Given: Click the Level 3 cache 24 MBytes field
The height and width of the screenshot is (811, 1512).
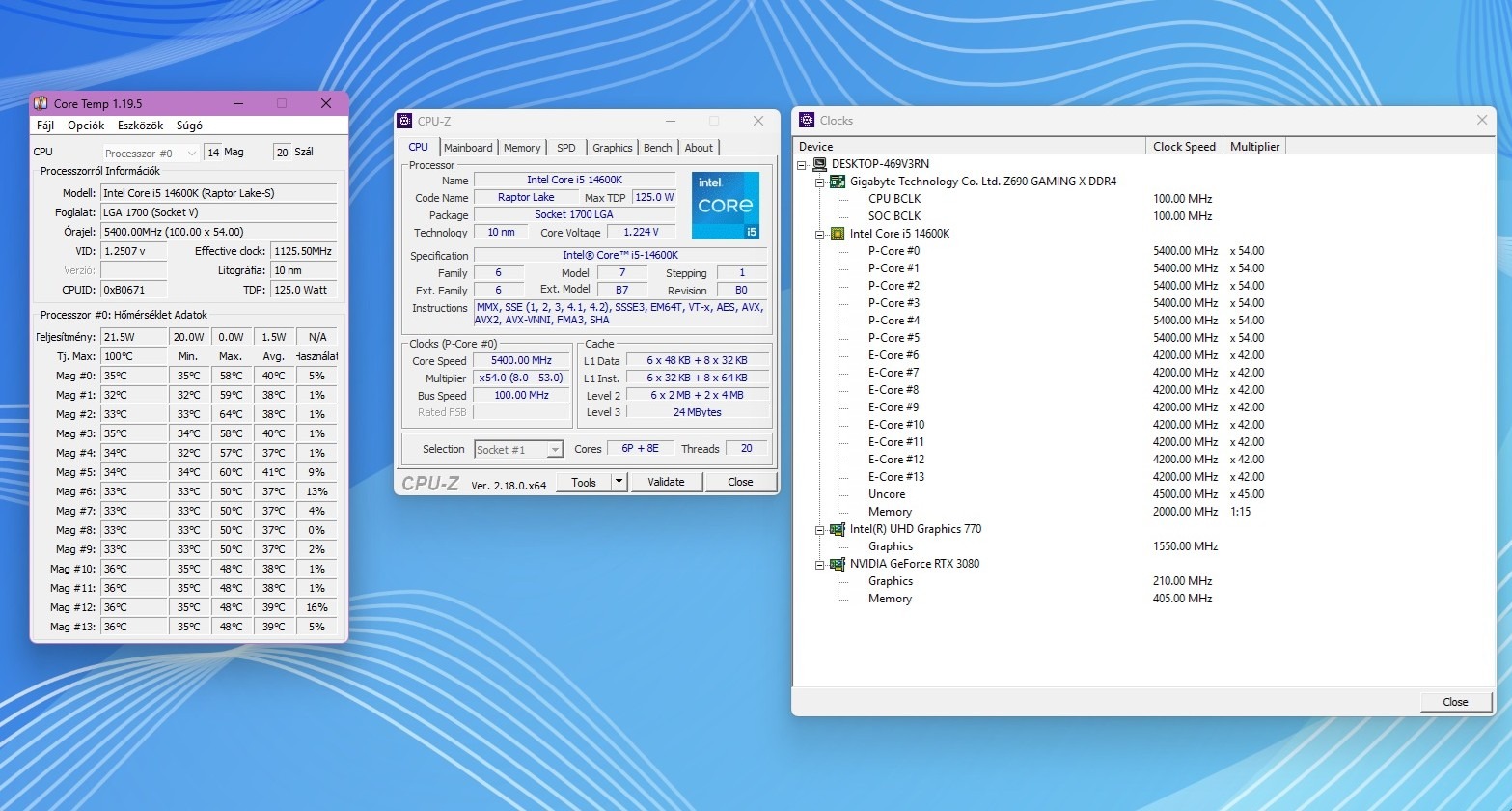Looking at the screenshot, I should (698, 412).
